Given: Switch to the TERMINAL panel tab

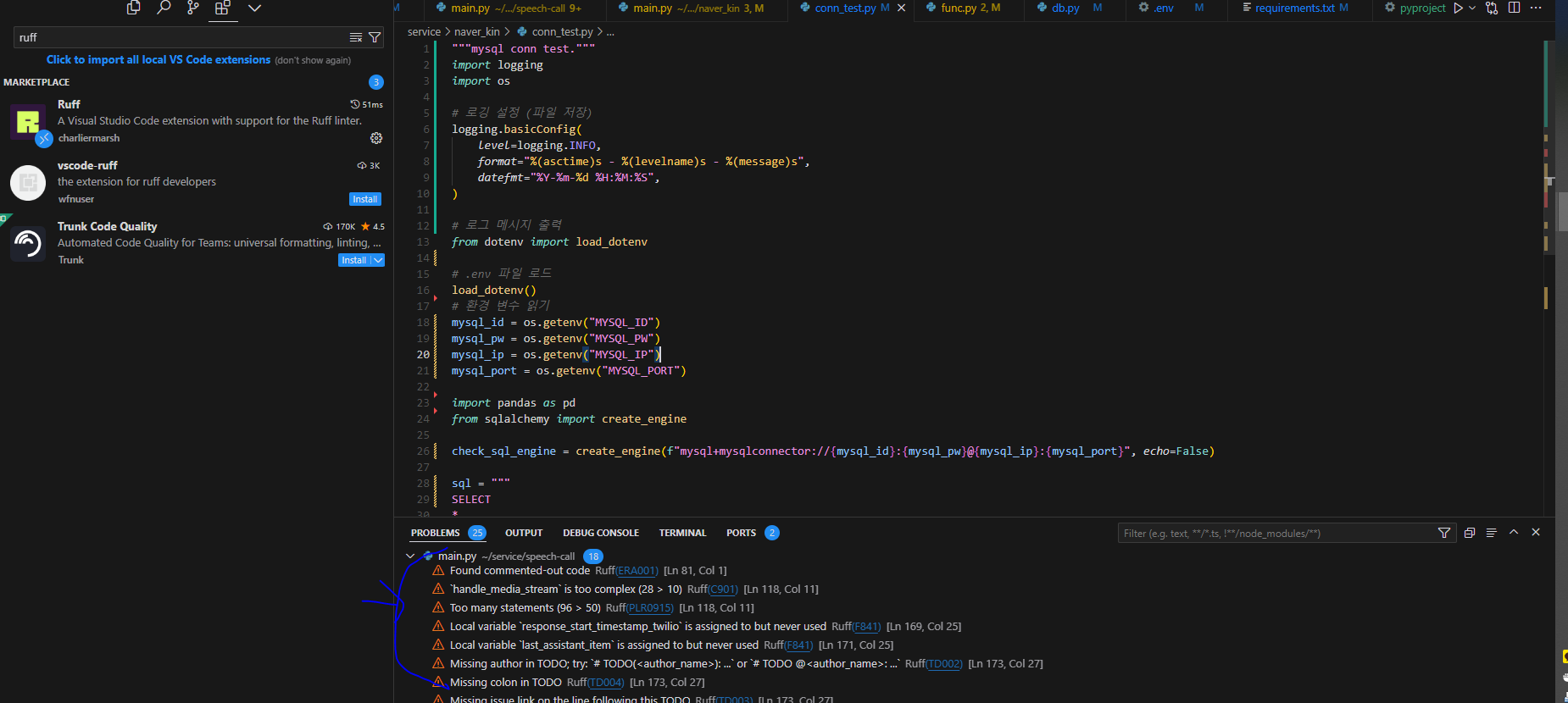Looking at the screenshot, I should coord(682,533).
